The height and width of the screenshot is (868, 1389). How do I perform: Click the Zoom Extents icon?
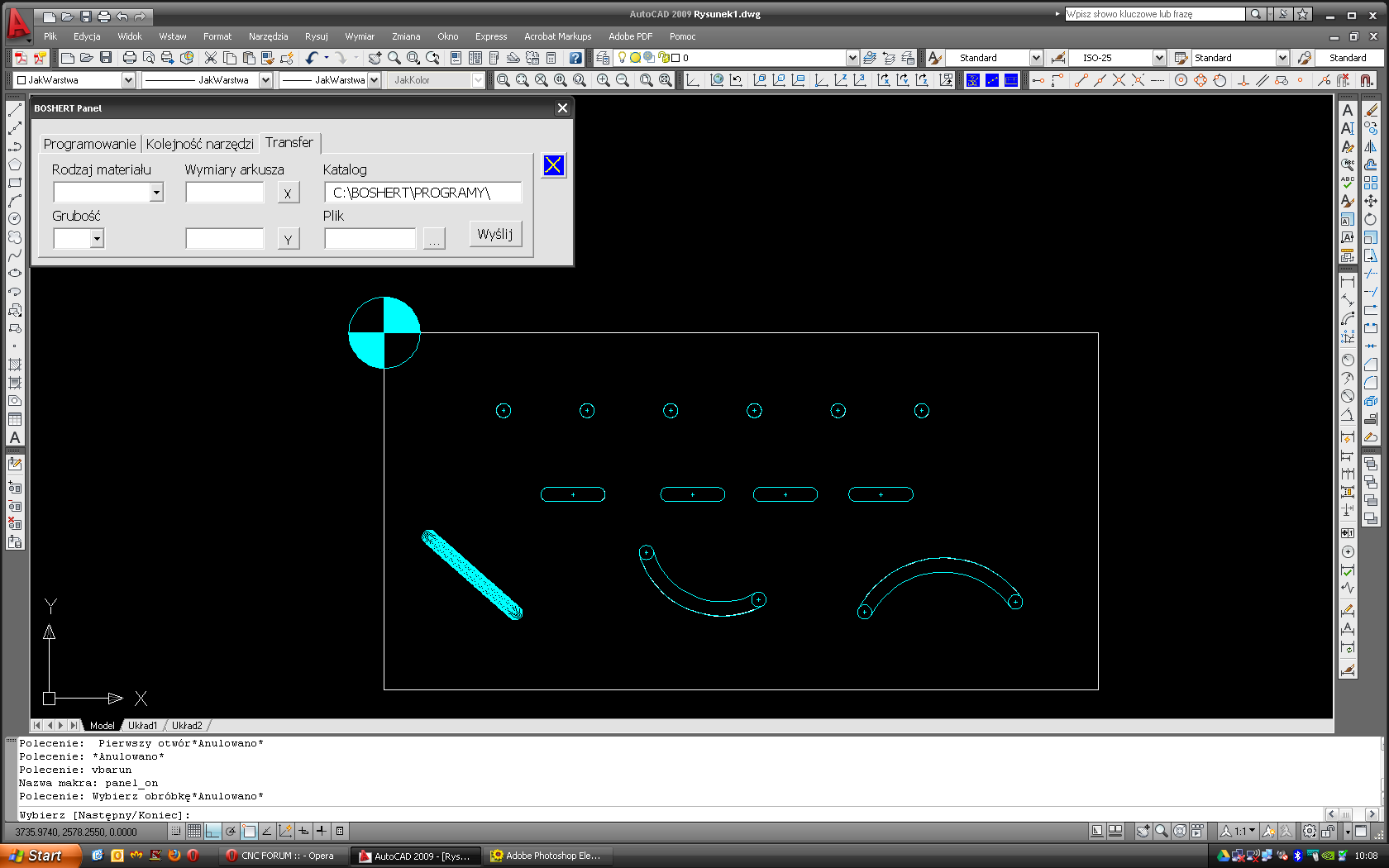pyautogui.click(x=666, y=80)
